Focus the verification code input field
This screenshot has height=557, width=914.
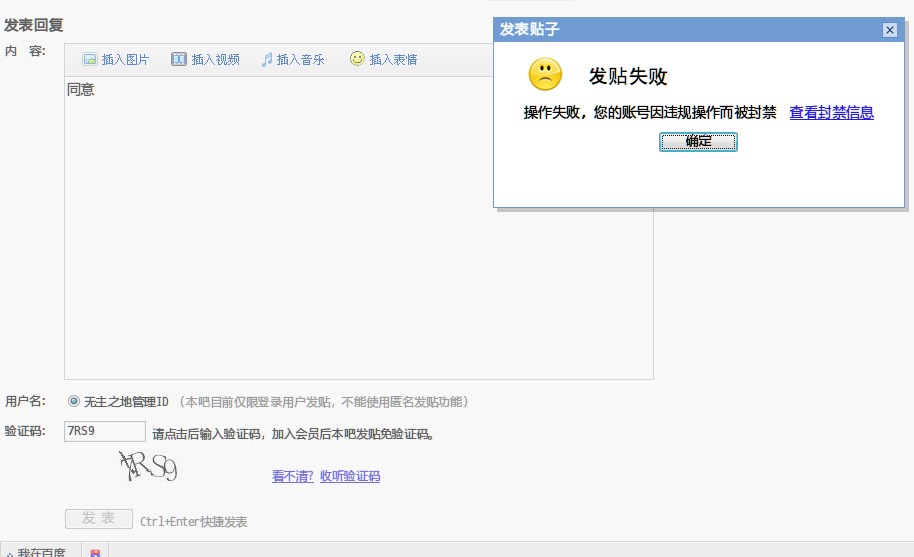[105, 431]
